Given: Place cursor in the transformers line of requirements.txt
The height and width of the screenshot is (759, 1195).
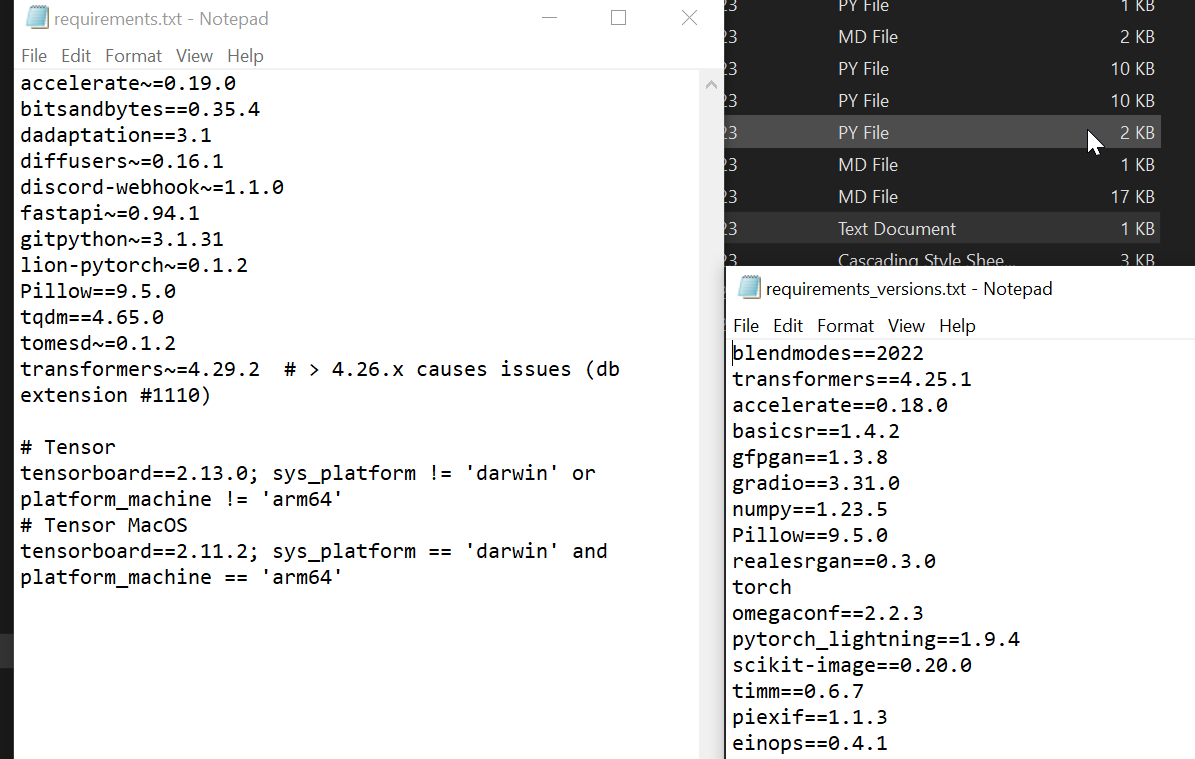Looking at the screenshot, I should [150, 368].
